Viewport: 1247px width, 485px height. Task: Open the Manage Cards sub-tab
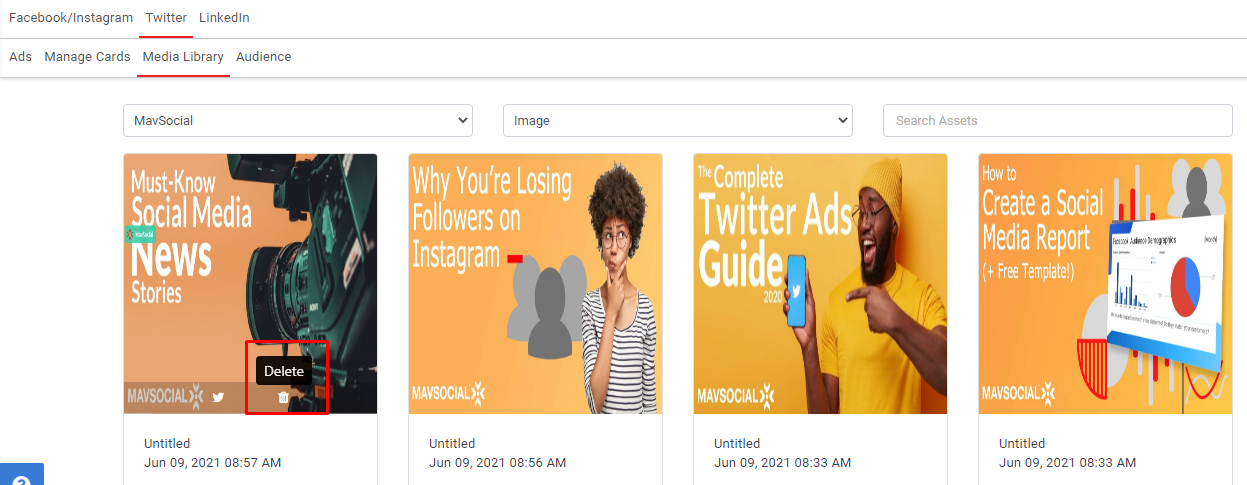(87, 57)
